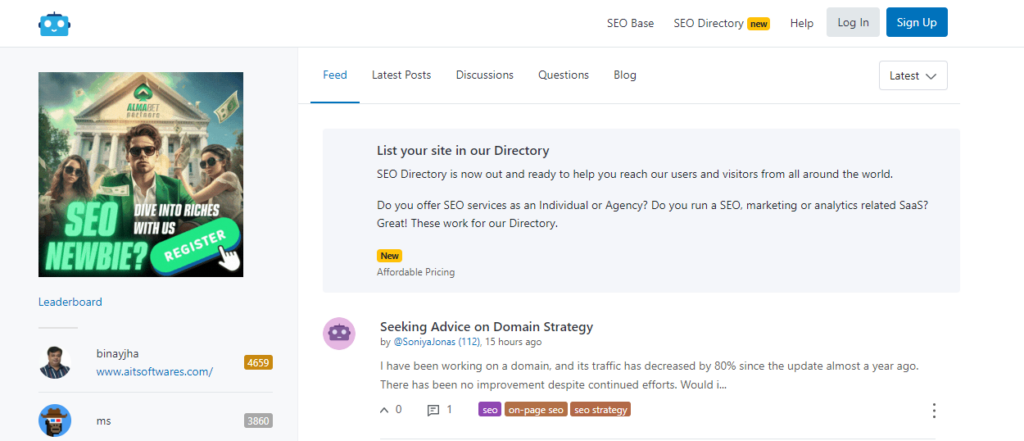Click the Sign Up button
This screenshot has width=1024, height=441.
tap(916, 23)
